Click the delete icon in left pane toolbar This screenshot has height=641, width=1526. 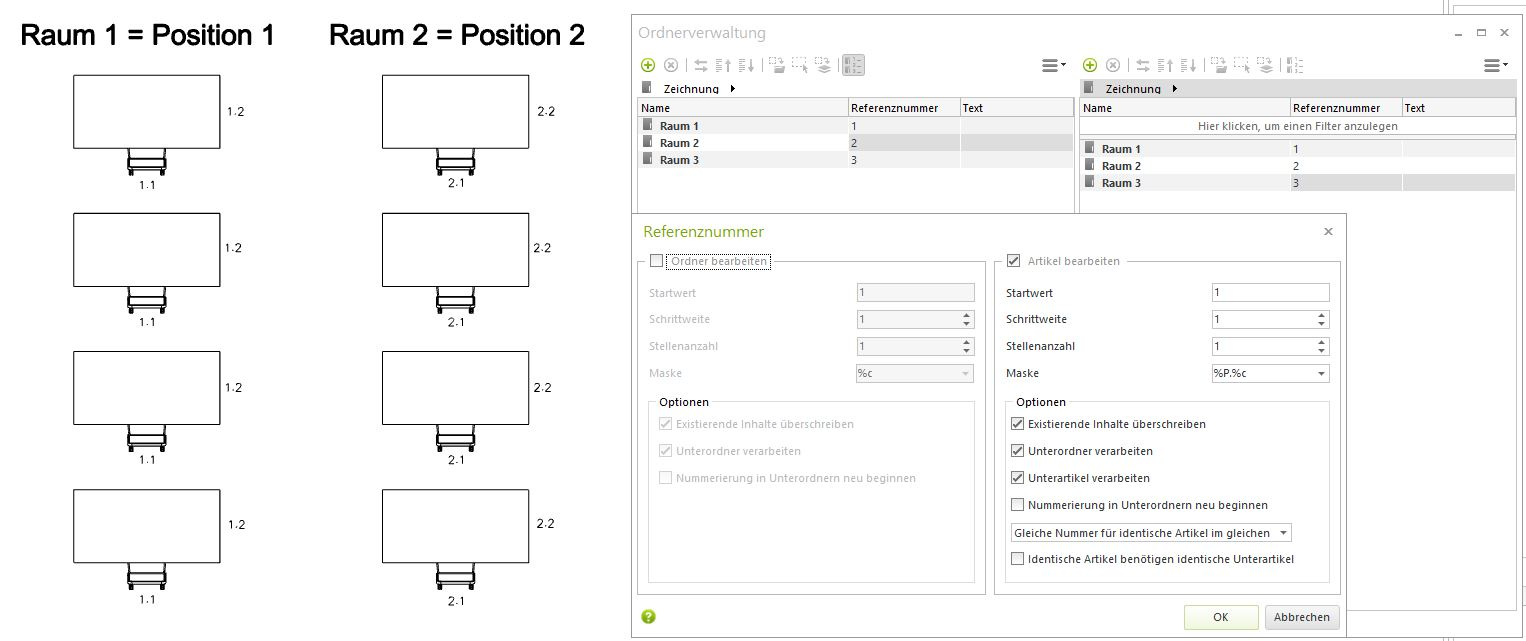671,65
